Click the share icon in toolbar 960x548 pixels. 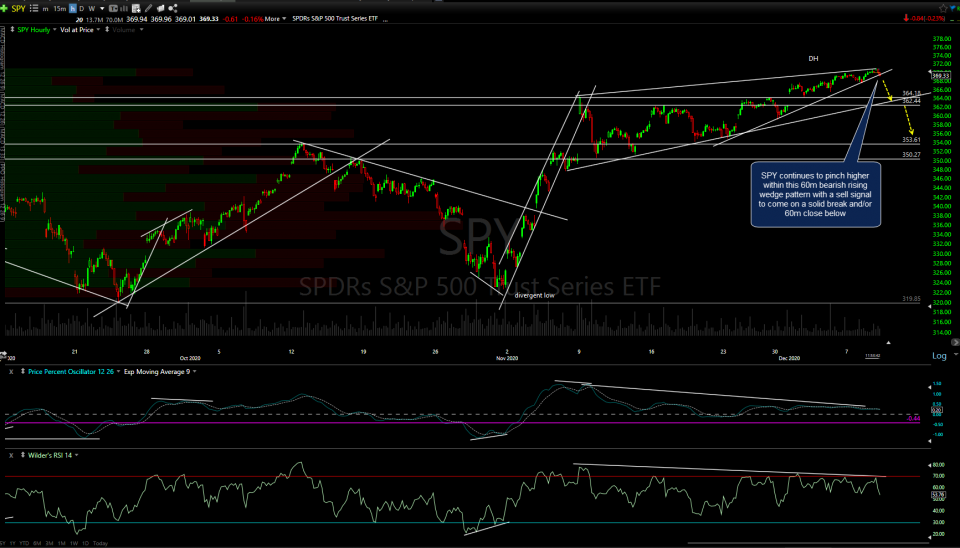pos(173,9)
